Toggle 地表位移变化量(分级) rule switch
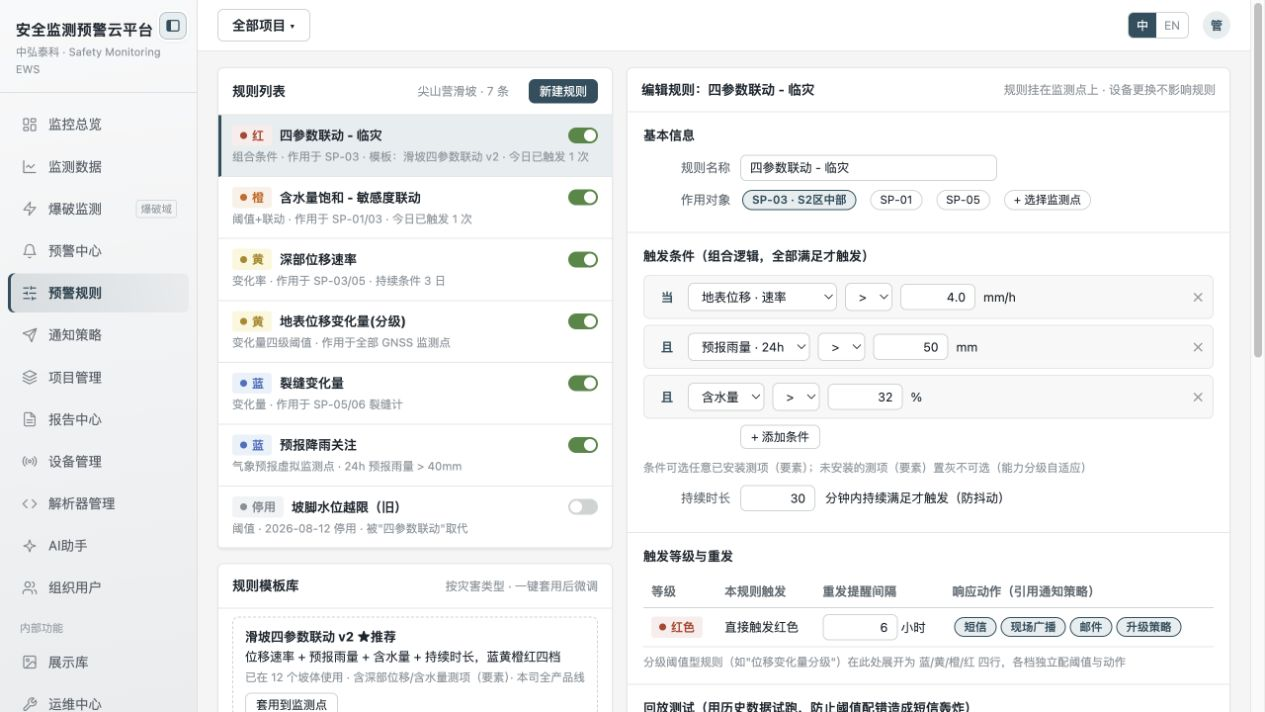Viewport: 1265px width, 712px height. (583, 321)
